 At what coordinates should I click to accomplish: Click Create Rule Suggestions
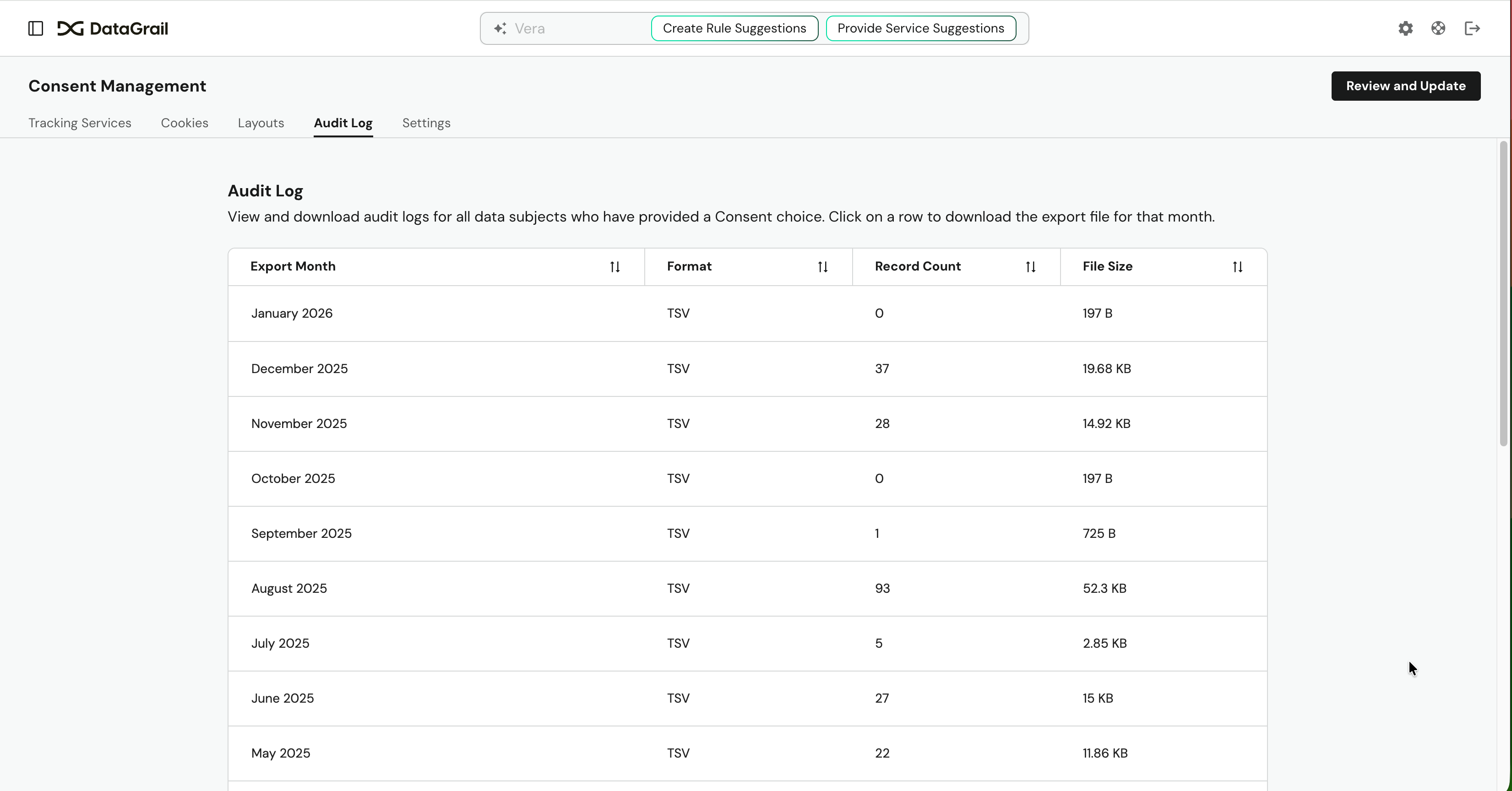pos(734,28)
